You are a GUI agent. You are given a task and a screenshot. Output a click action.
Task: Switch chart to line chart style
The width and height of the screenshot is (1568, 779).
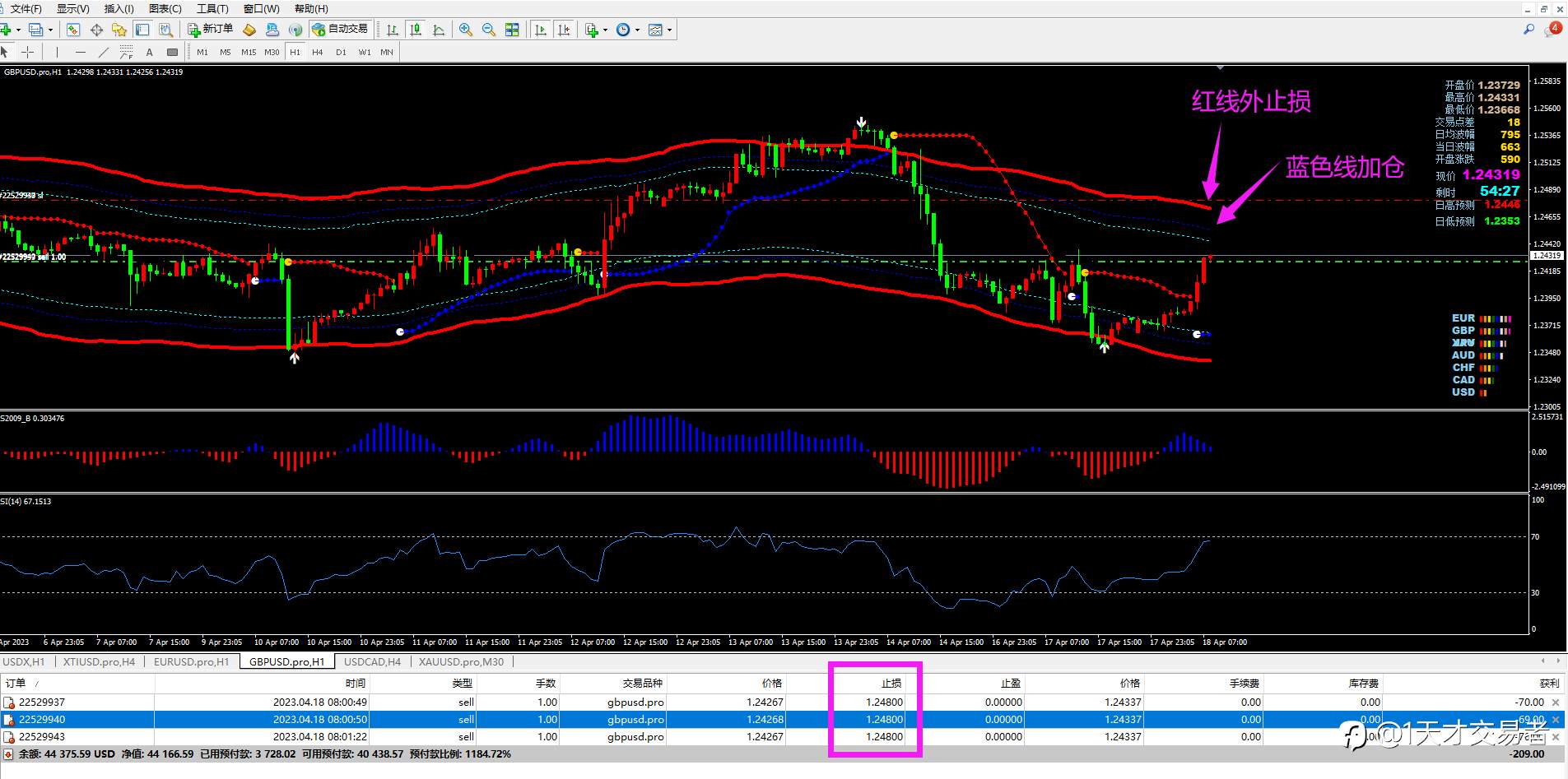pos(439,30)
